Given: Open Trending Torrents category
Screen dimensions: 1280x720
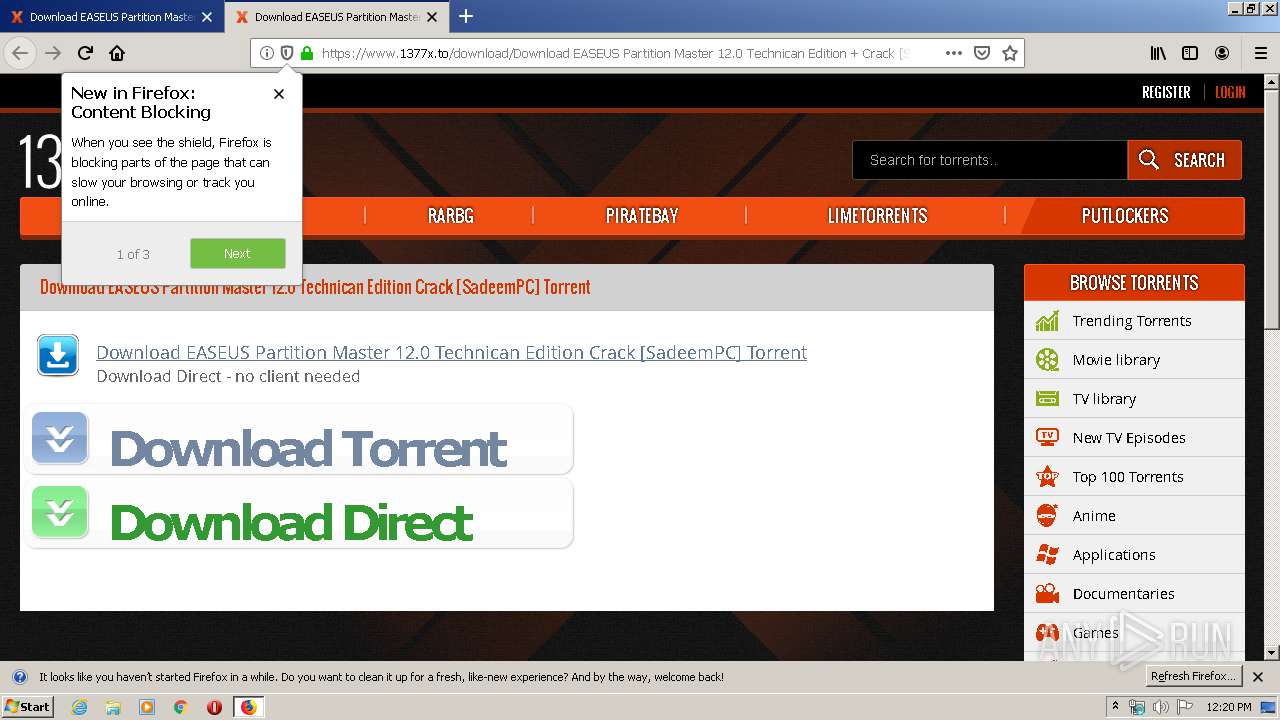Looking at the screenshot, I should coord(1134,321).
